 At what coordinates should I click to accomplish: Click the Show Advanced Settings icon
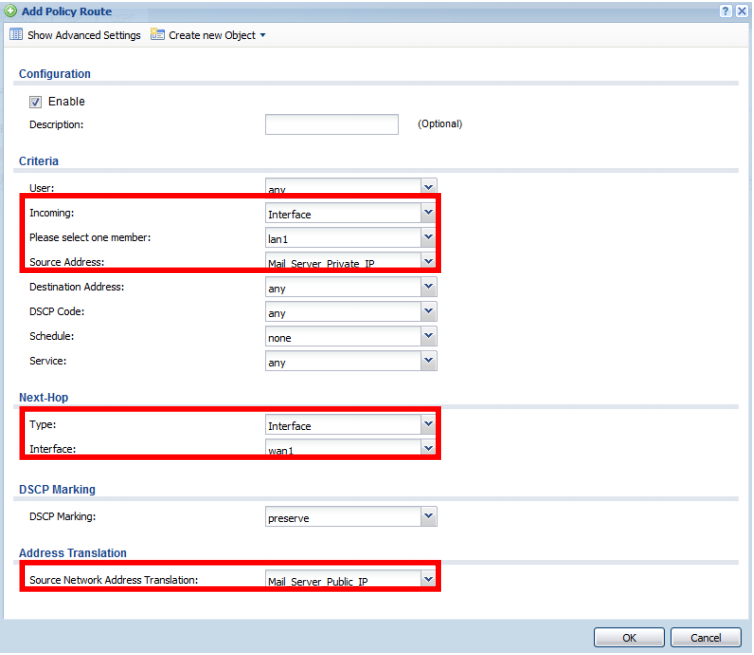(x=16, y=35)
